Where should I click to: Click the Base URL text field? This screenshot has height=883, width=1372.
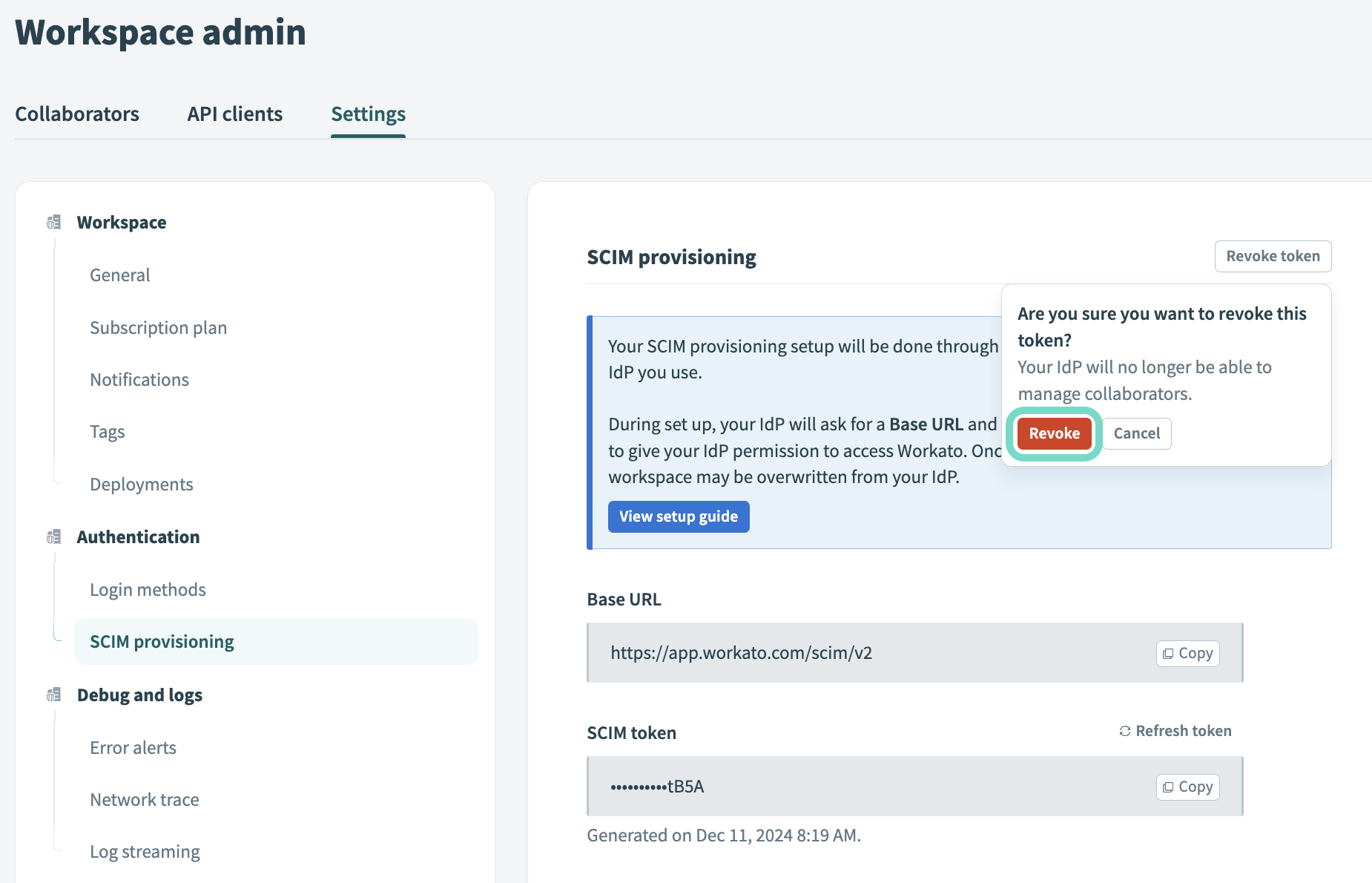click(x=853, y=653)
